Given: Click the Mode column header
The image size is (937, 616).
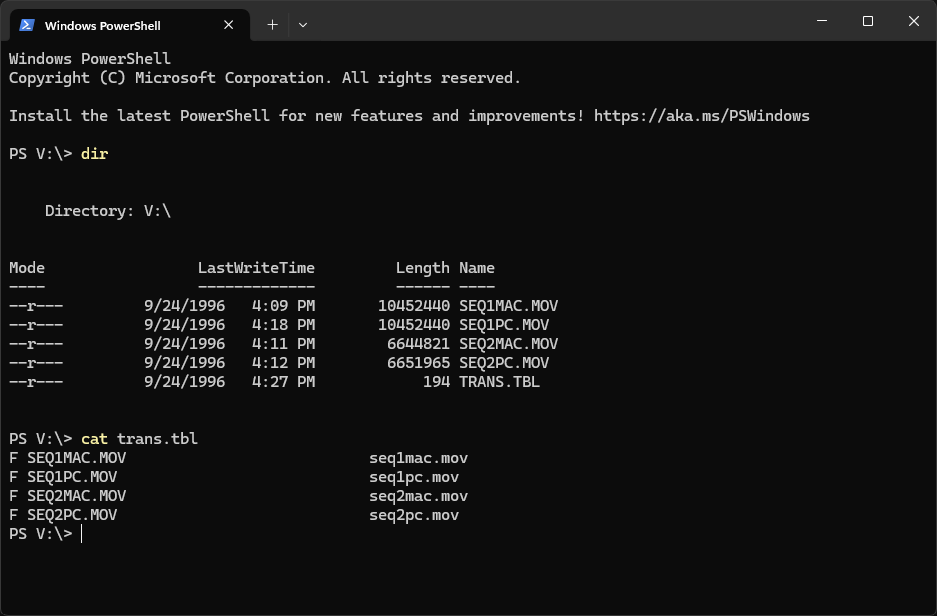Looking at the screenshot, I should point(27,268).
